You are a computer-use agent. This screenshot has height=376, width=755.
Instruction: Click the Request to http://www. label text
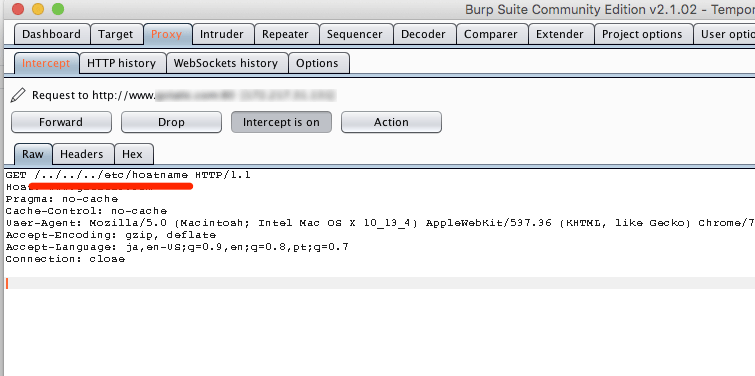click(x=93, y=95)
